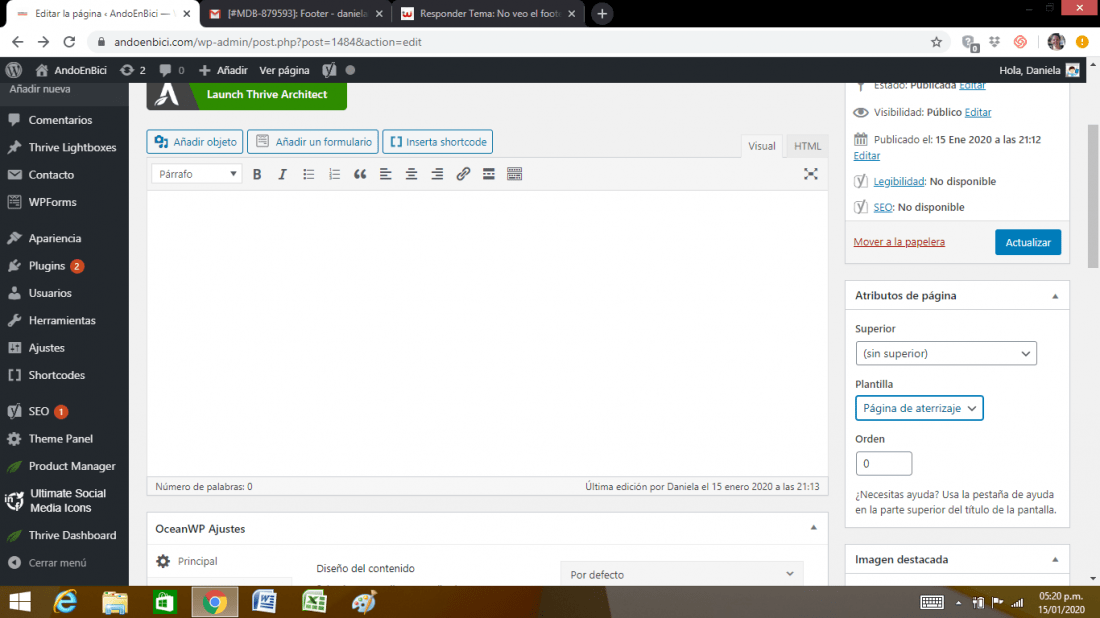Screen dimensions: 1100x618
Task: Open Superior parent page dropdown
Action: [946, 354]
